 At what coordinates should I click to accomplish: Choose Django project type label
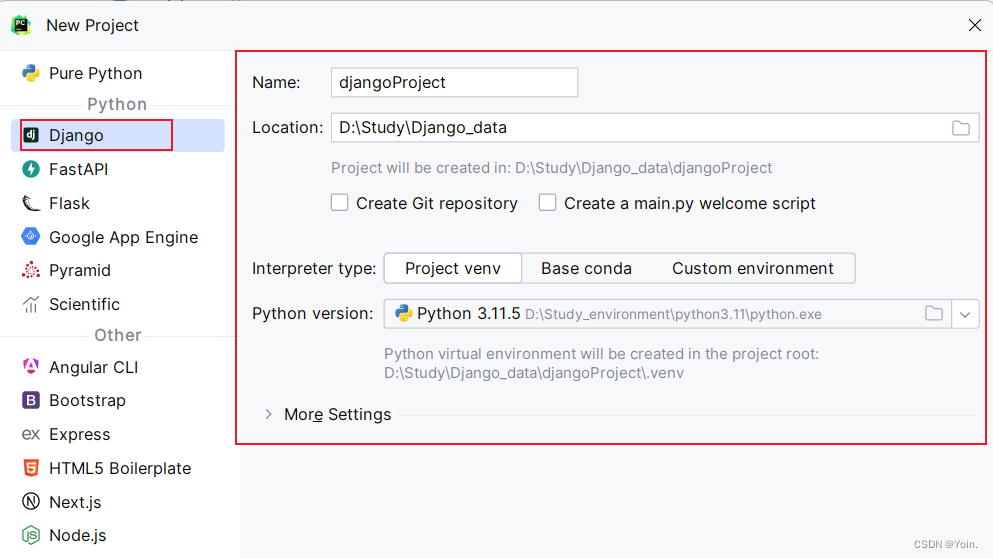click(x=76, y=136)
